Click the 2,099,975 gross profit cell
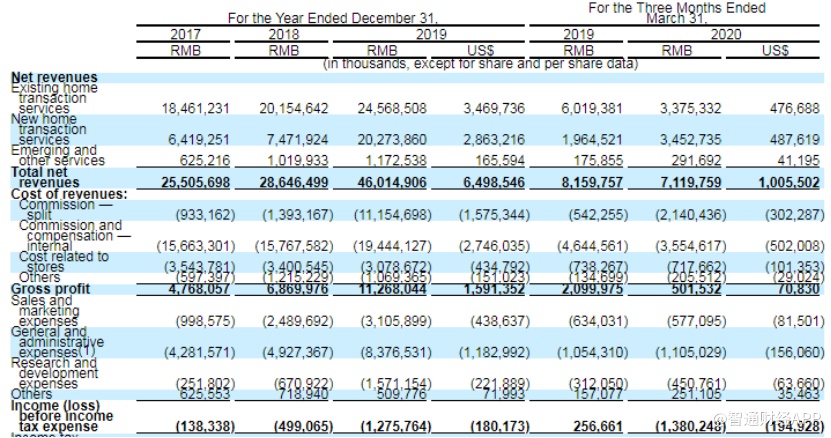This screenshot has width=831, height=438. (x=592, y=290)
